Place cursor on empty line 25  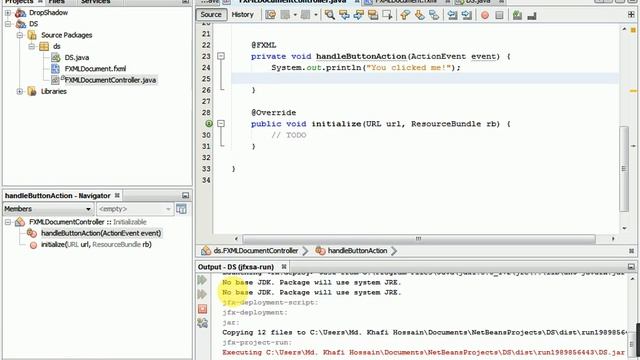pyautogui.click(x=424, y=79)
